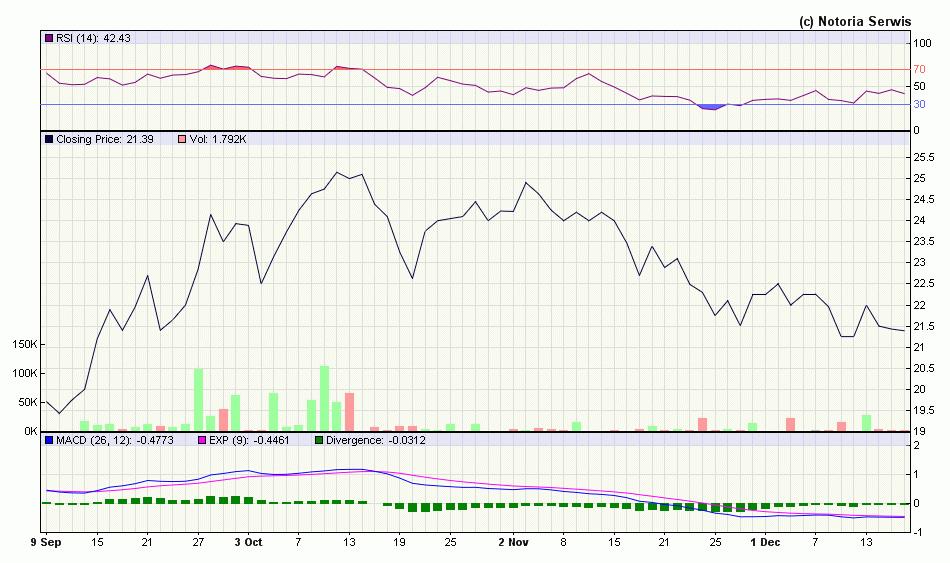
Task: Click the price axis value '22.5'
Action: [923, 284]
